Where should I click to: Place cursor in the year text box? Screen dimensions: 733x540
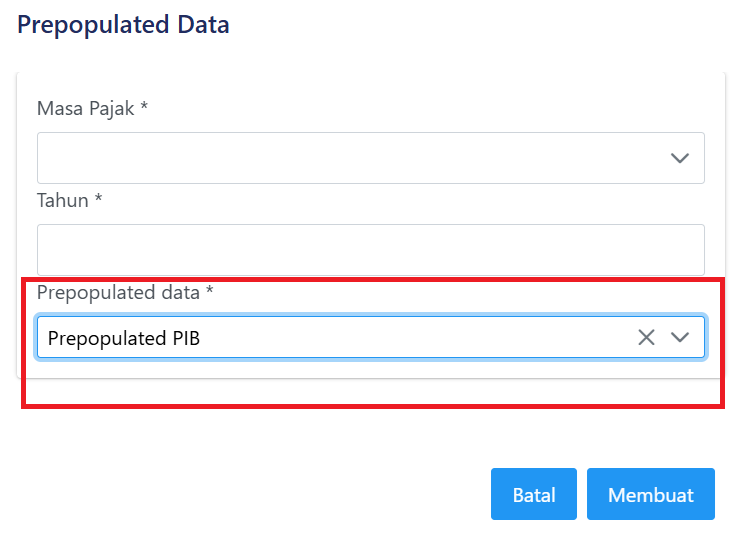click(x=370, y=250)
